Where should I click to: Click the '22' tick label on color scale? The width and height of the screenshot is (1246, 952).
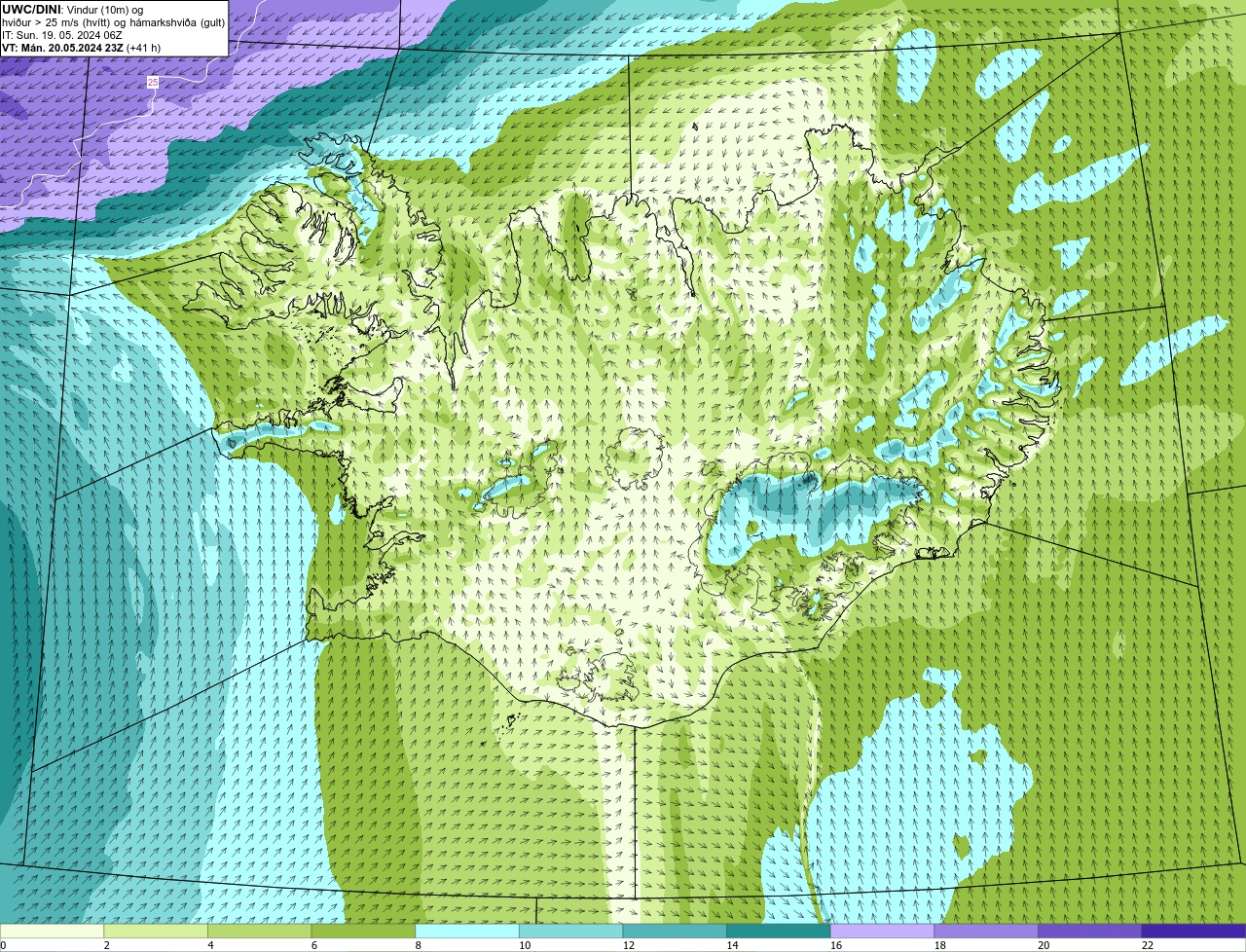[1148, 945]
